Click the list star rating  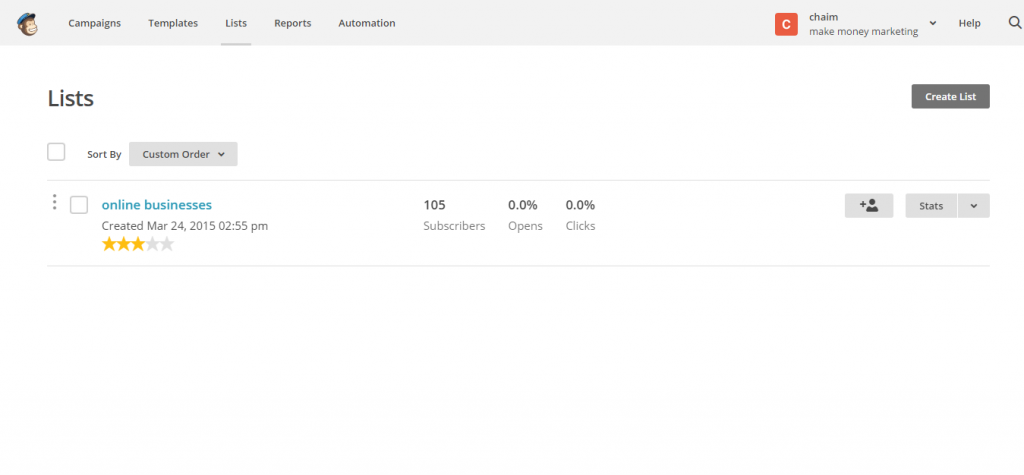(x=138, y=244)
